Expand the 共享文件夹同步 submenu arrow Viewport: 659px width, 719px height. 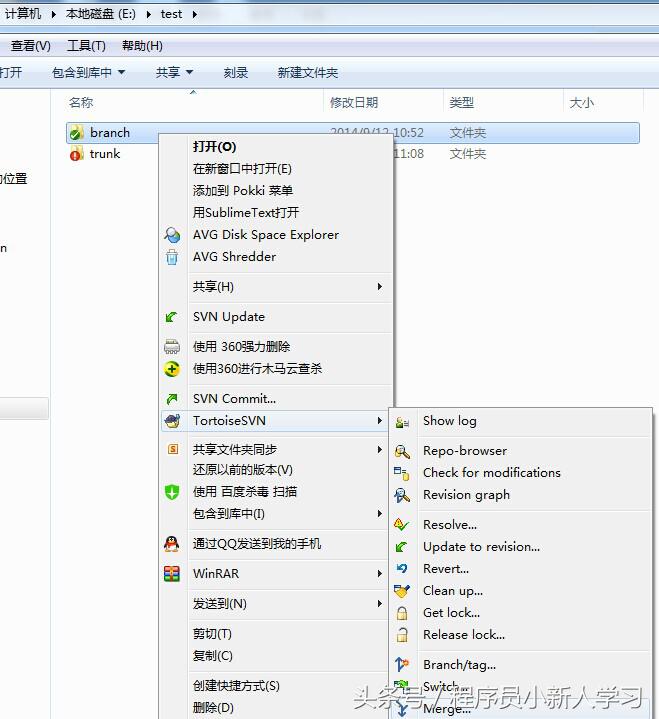click(x=380, y=449)
